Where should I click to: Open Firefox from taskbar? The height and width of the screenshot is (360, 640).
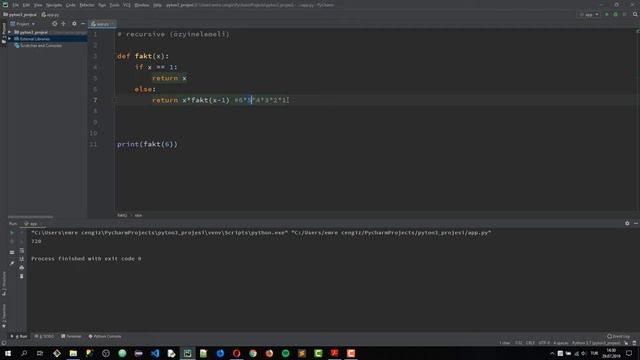[x=269, y=353]
